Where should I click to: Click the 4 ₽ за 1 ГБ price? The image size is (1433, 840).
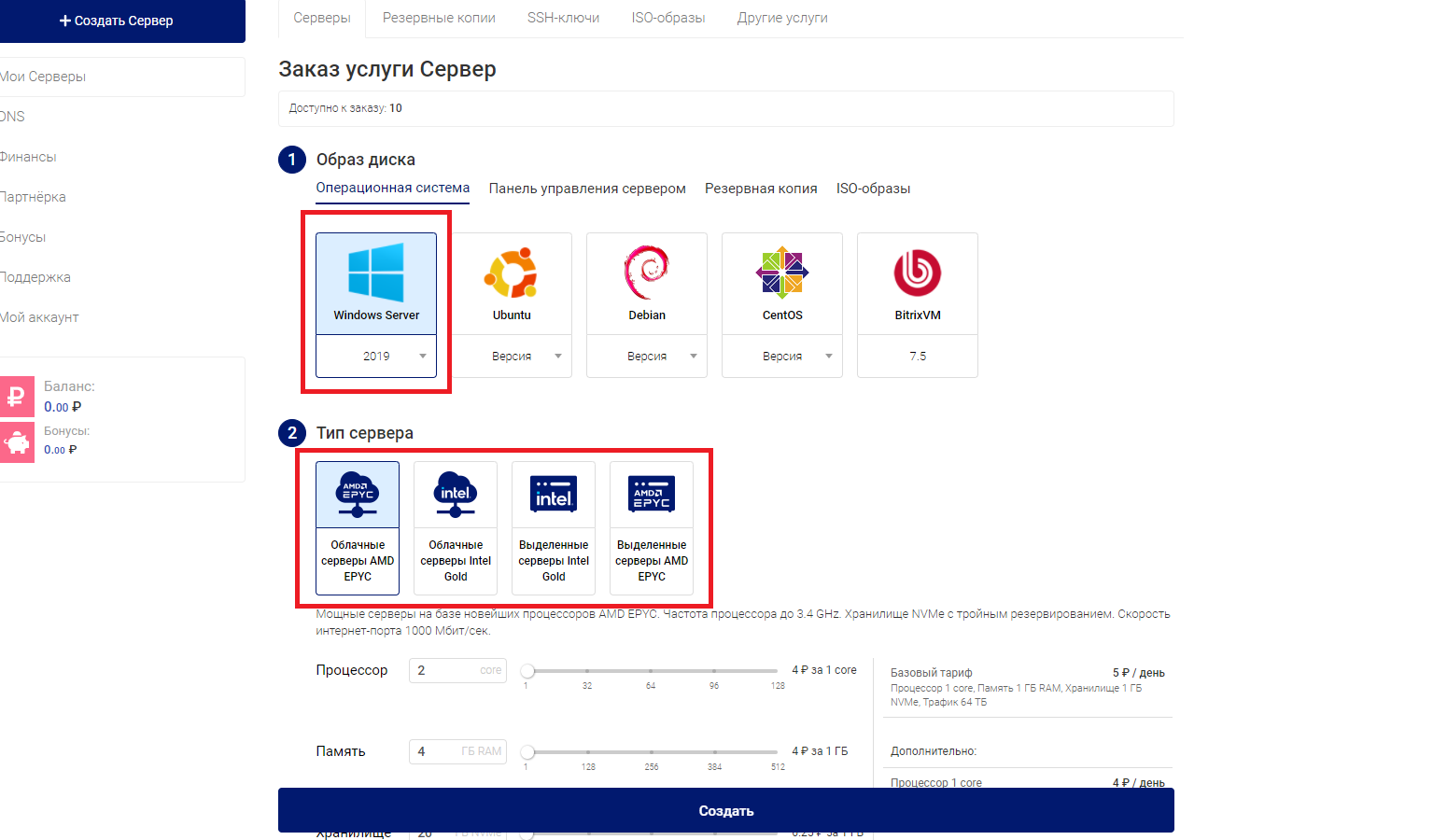click(x=820, y=751)
